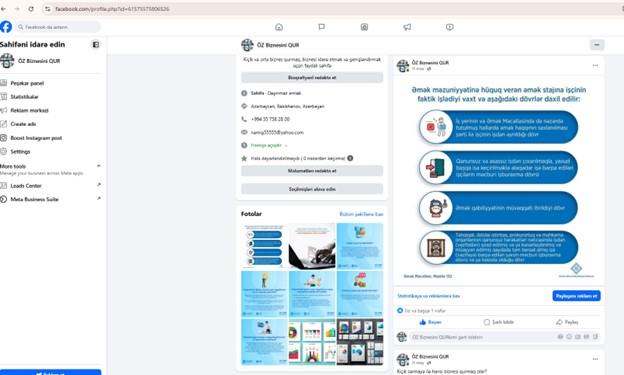Viewport: 624px width, 375px height.
Task: Like the post with Bəyən button
Action: click(x=431, y=322)
